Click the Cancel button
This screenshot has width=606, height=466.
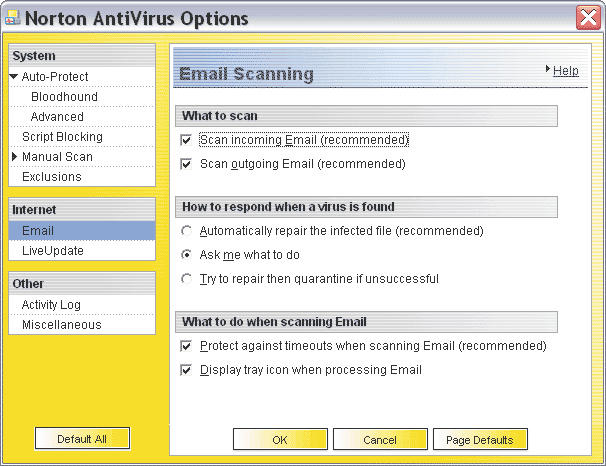380,439
